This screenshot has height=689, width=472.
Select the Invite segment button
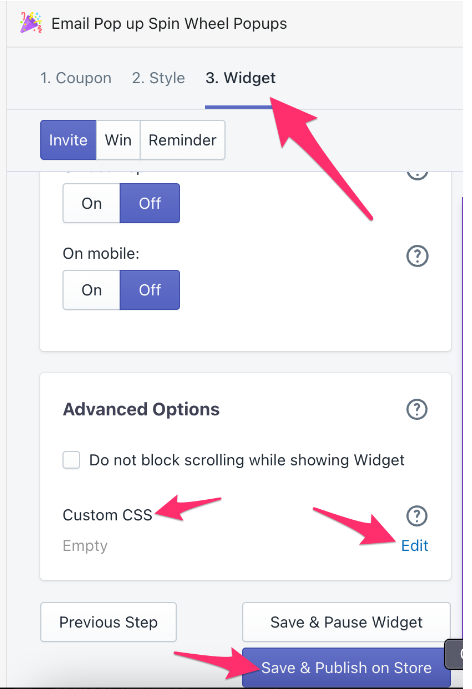pyautogui.click(x=68, y=140)
